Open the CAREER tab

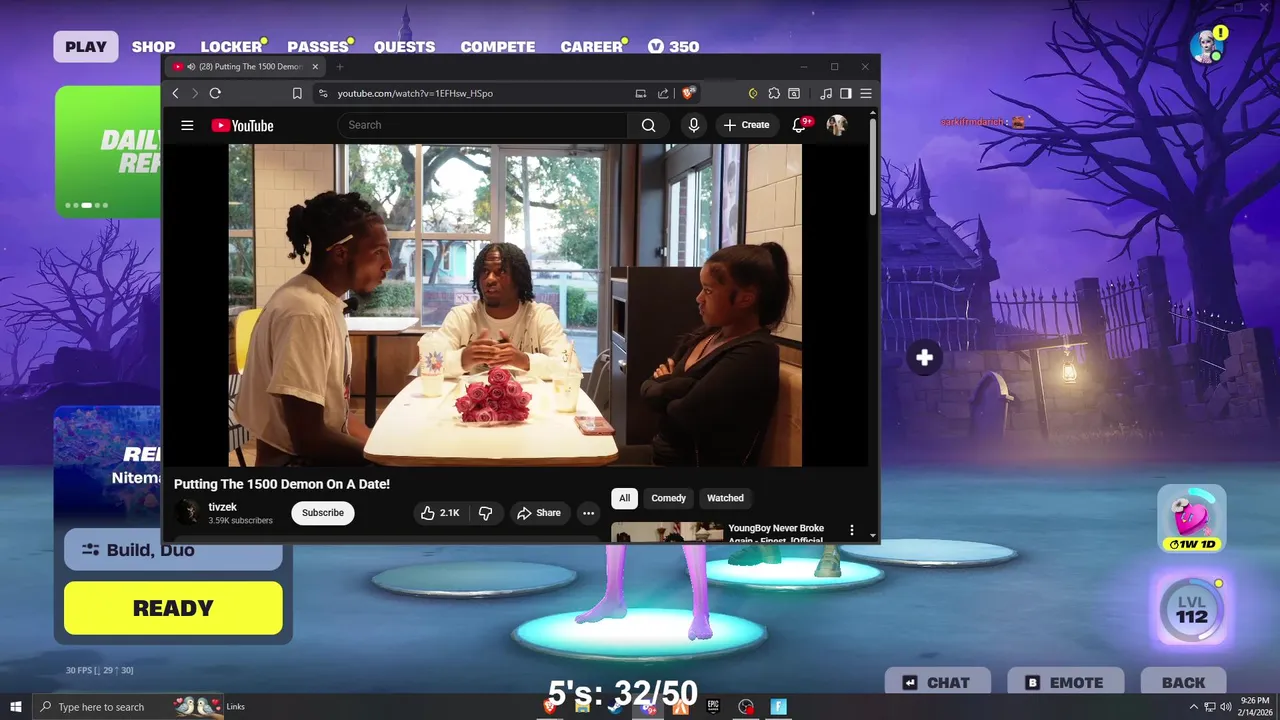click(591, 47)
